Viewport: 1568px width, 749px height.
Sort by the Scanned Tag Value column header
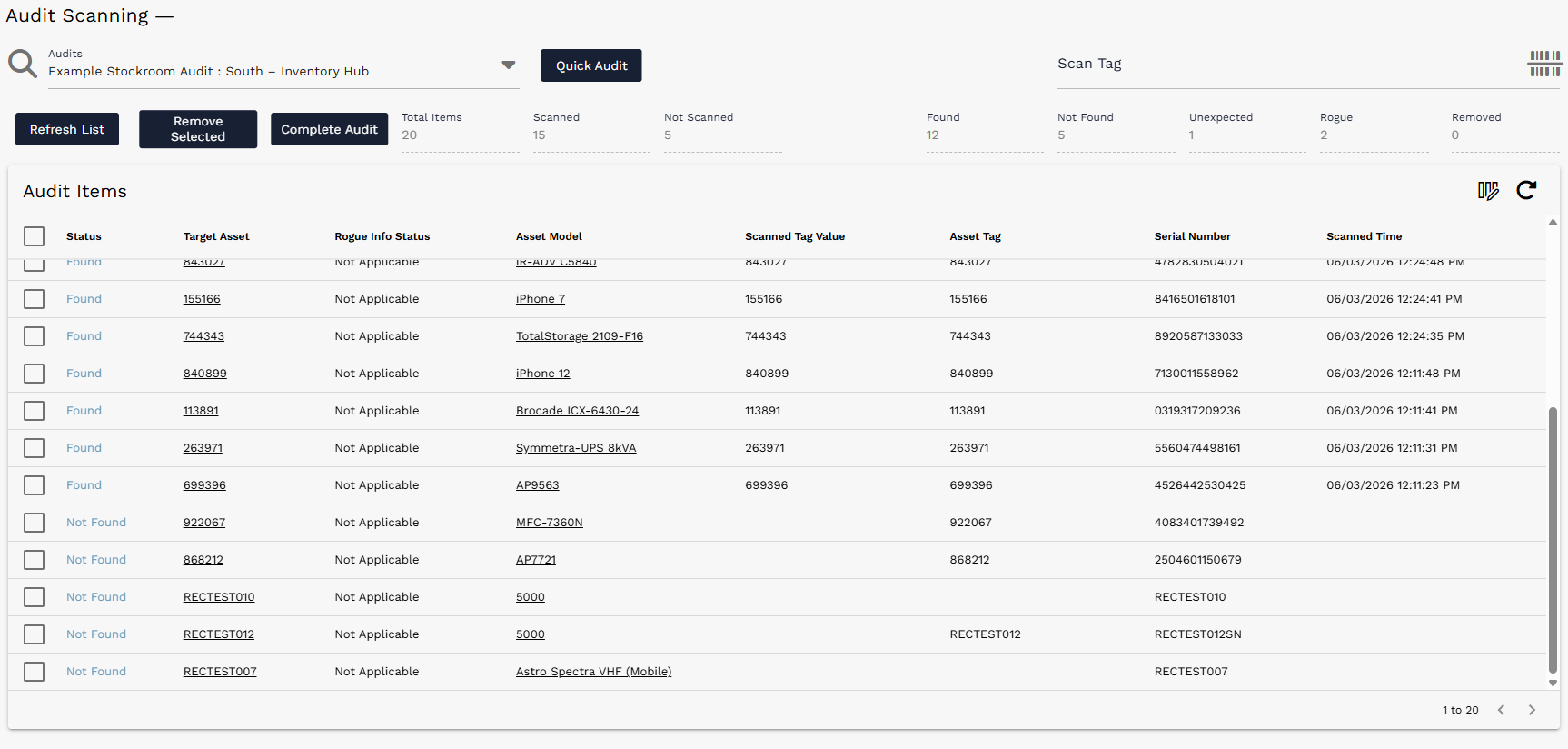coord(795,236)
